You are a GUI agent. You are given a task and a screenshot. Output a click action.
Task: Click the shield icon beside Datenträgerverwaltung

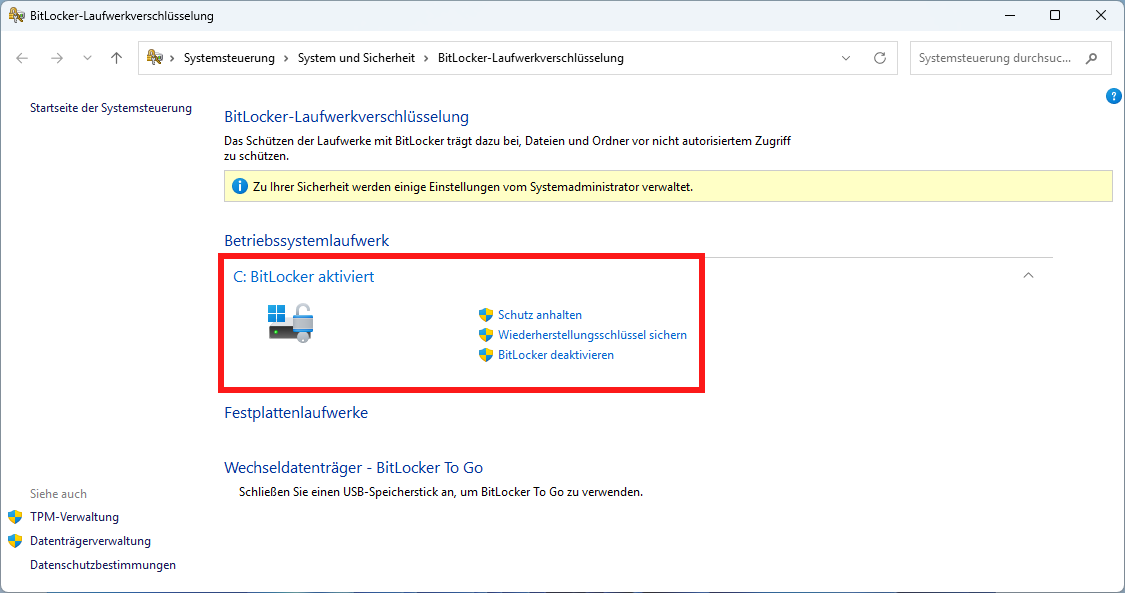[x=15, y=541]
